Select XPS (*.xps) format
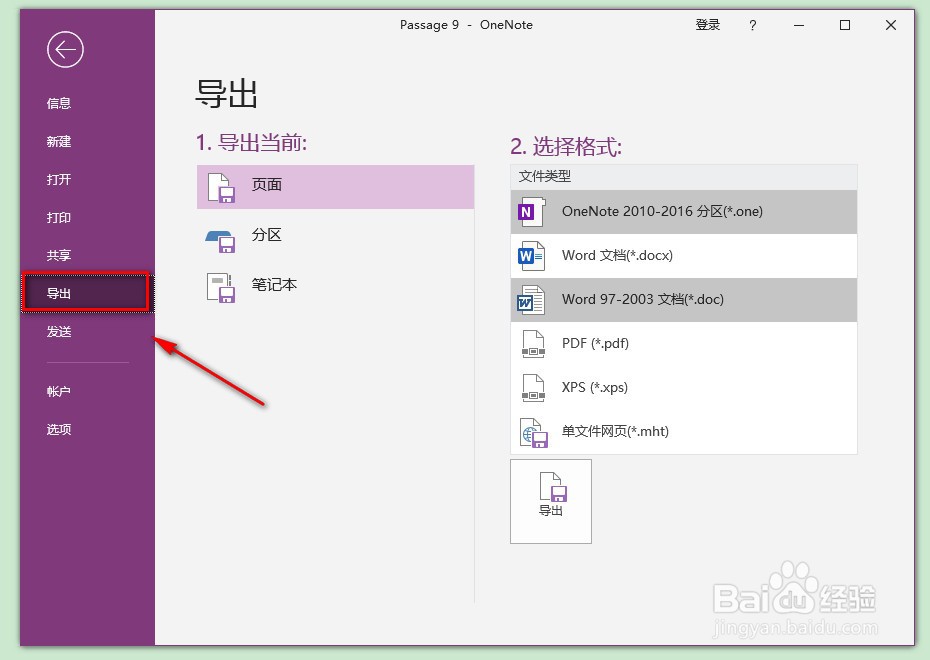Viewport: 930px width, 660px height. coord(683,388)
